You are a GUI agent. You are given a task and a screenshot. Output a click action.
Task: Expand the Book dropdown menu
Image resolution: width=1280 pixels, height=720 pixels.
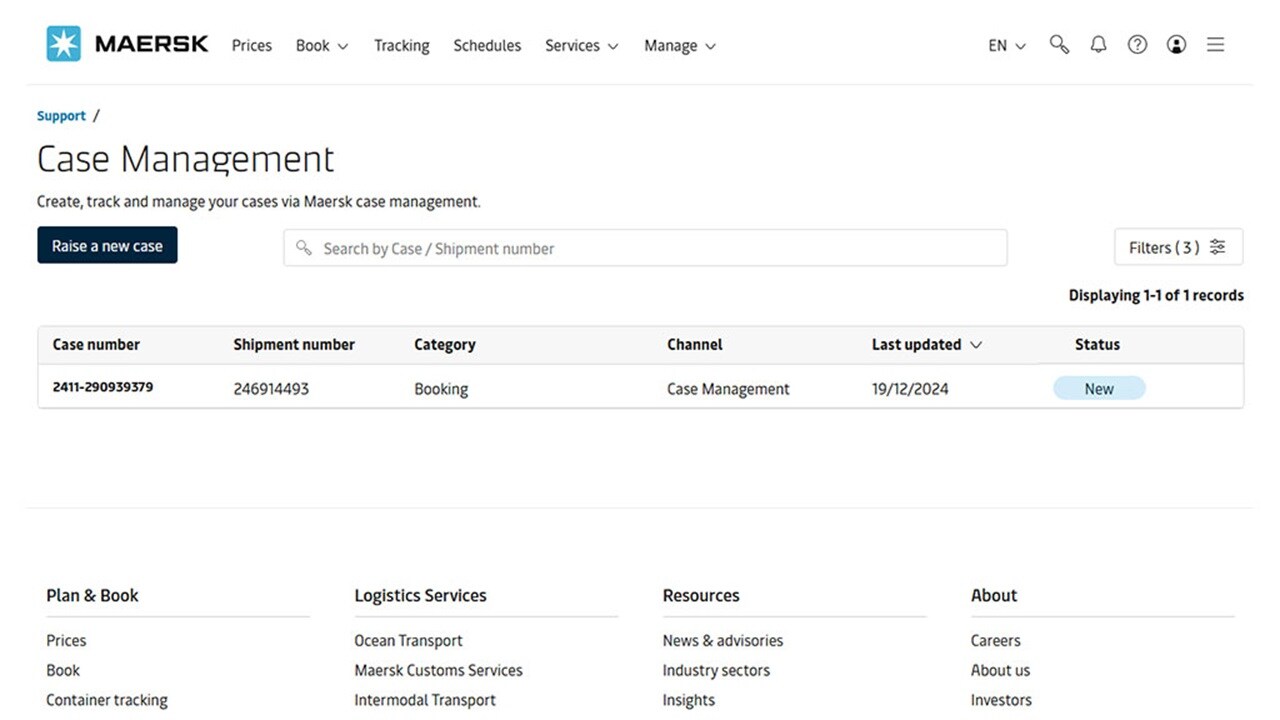[322, 46]
